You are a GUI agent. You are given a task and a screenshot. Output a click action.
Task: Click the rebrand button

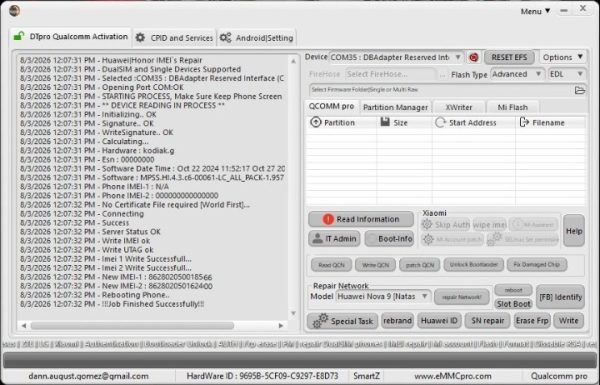point(397,321)
